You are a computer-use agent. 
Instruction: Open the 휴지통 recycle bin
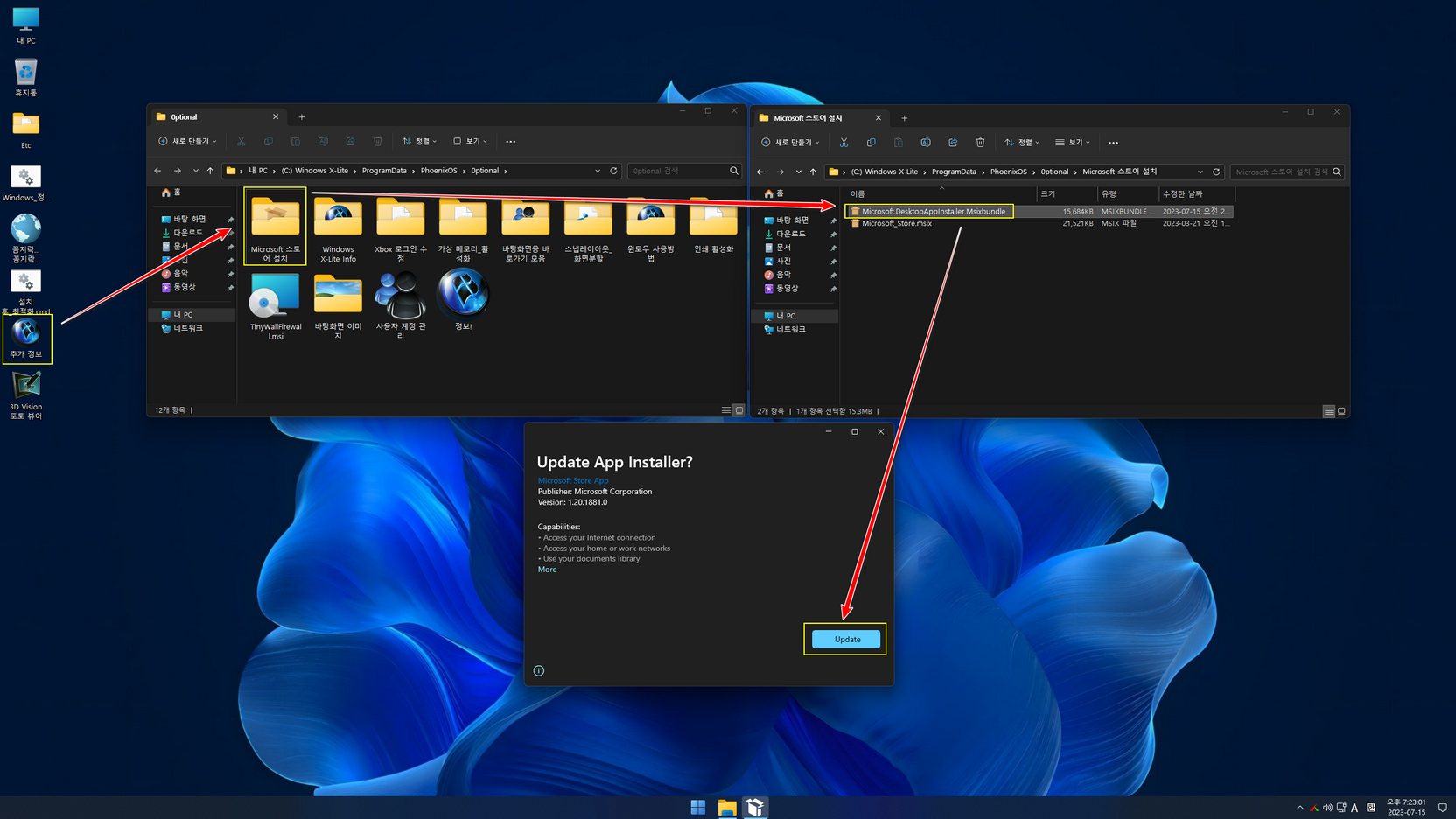tap(26, 77)
